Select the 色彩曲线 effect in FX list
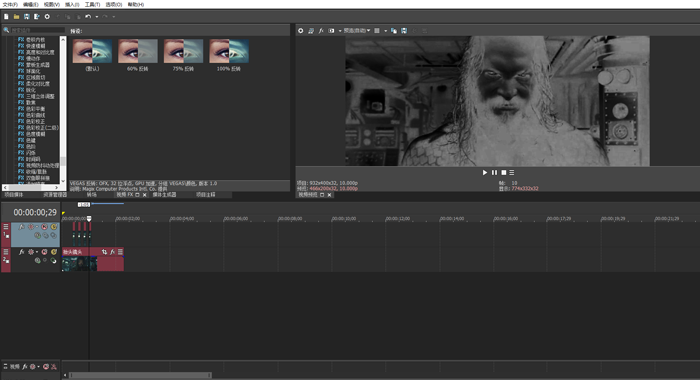The width and height of the screenshot is (700, 380). point(35,115)
